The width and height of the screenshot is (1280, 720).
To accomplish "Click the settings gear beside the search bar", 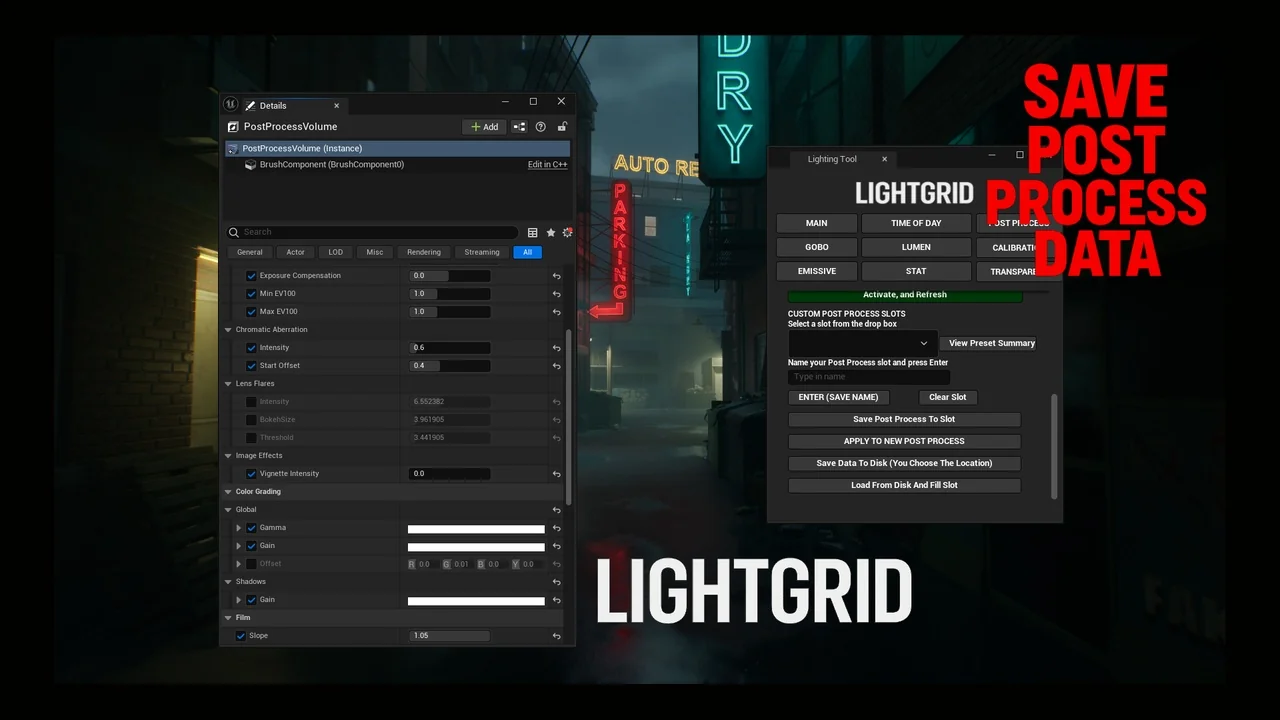I will pos(567,232).
